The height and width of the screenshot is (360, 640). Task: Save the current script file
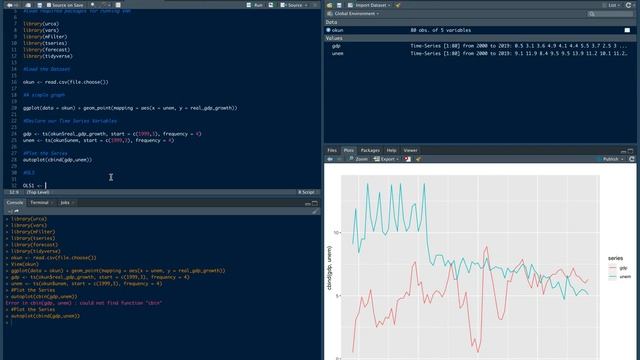pyautogui.click(x=40, y=5)
